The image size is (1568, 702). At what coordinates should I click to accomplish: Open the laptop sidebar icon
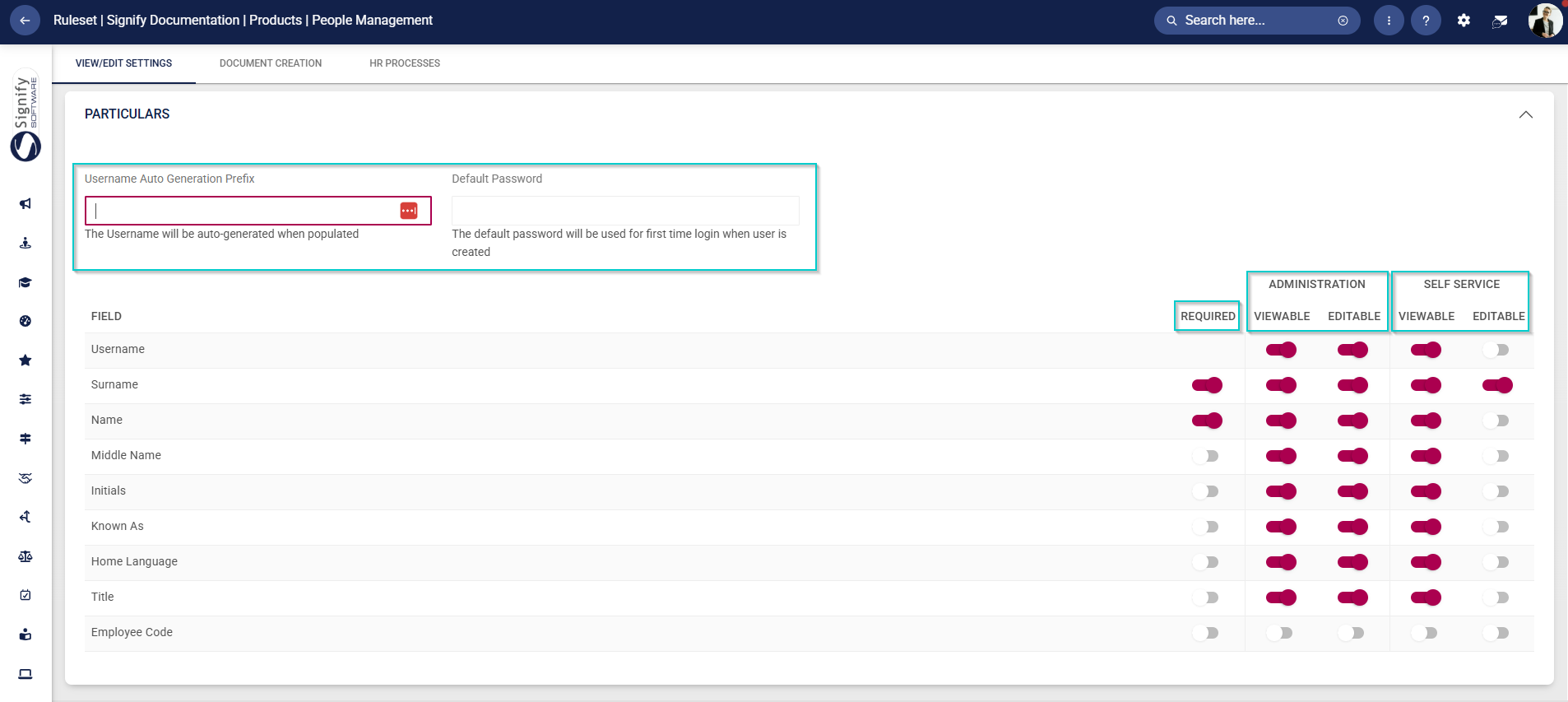[x=26, y=674]
